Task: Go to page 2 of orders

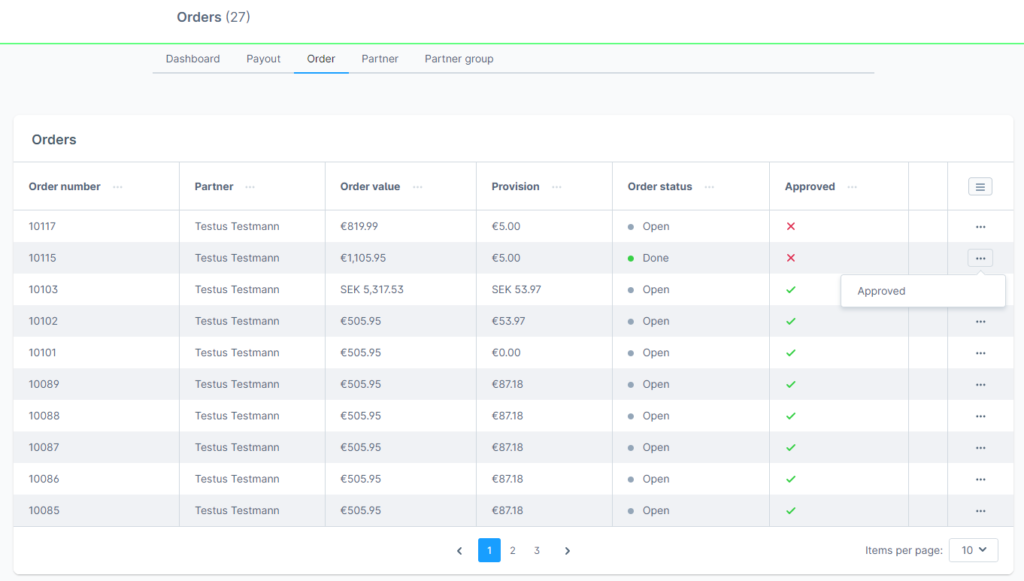Action: (512, 551)
